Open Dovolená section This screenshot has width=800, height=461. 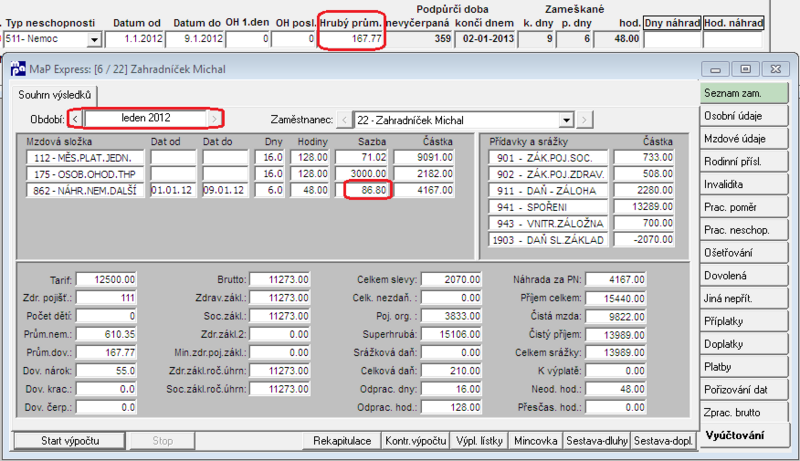tap(744, 276)
